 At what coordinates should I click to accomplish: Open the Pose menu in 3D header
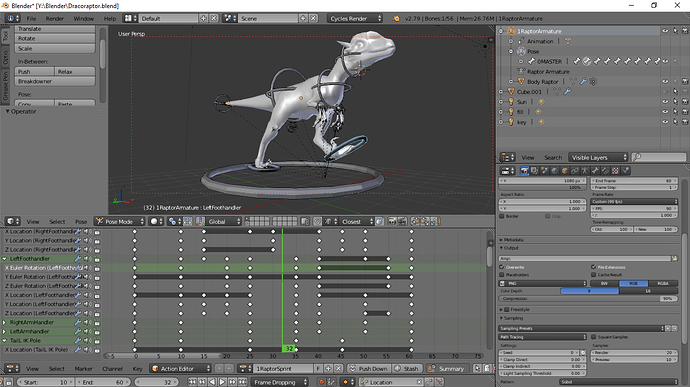pos(81,221)
